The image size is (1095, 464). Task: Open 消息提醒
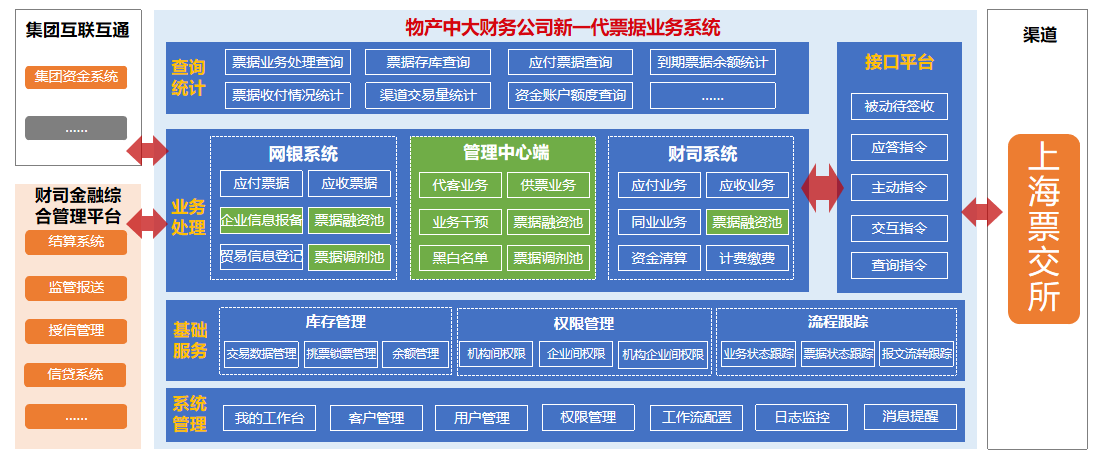click(910, 417)
